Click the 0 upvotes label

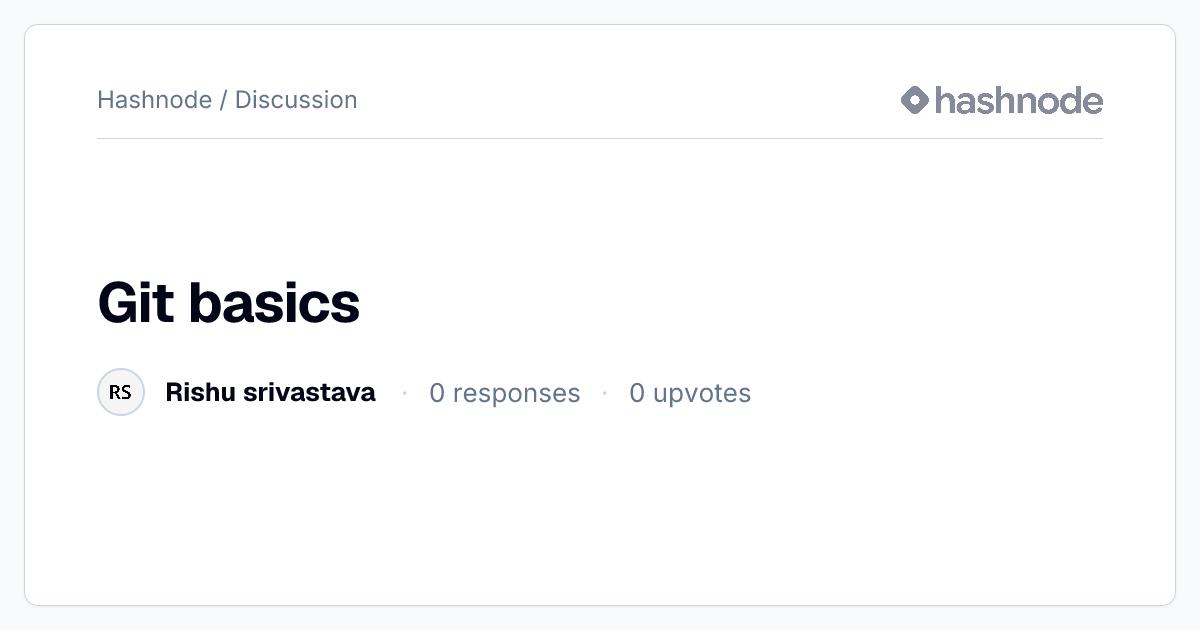point(690,393)
